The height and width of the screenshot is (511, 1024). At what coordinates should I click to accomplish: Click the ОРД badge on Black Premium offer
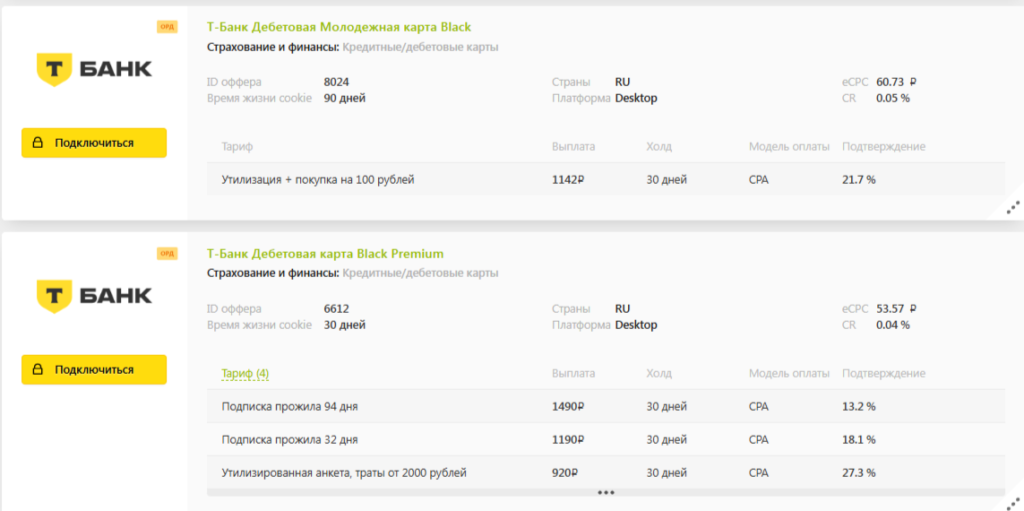point(167,254)
